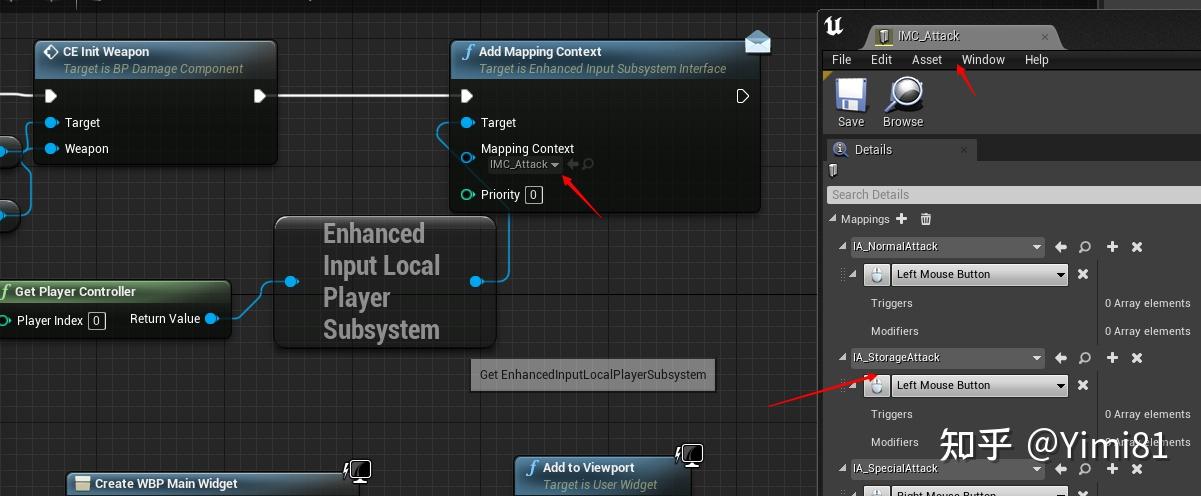Collapse the IA_SpecialAttack mapping row
Image resolution: width=1201 pixels, height=496 pixels.
pos(843,469)
